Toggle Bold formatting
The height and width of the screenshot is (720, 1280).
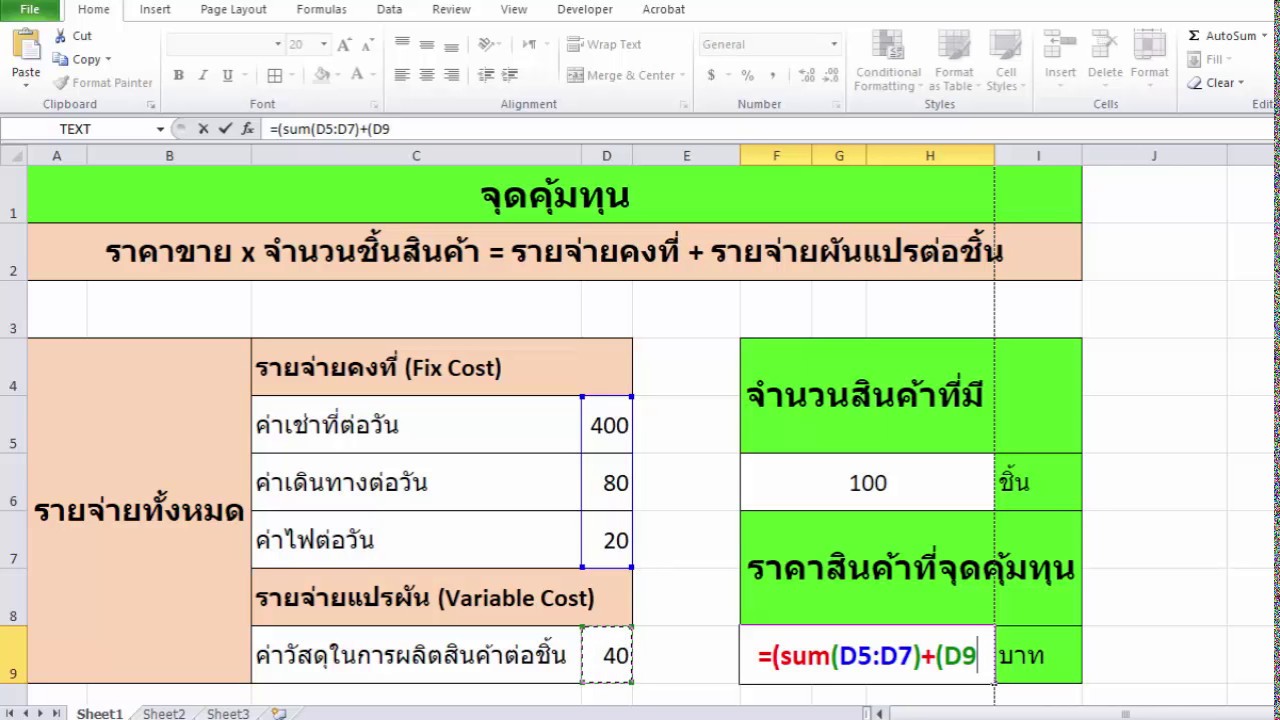point(178,75)
